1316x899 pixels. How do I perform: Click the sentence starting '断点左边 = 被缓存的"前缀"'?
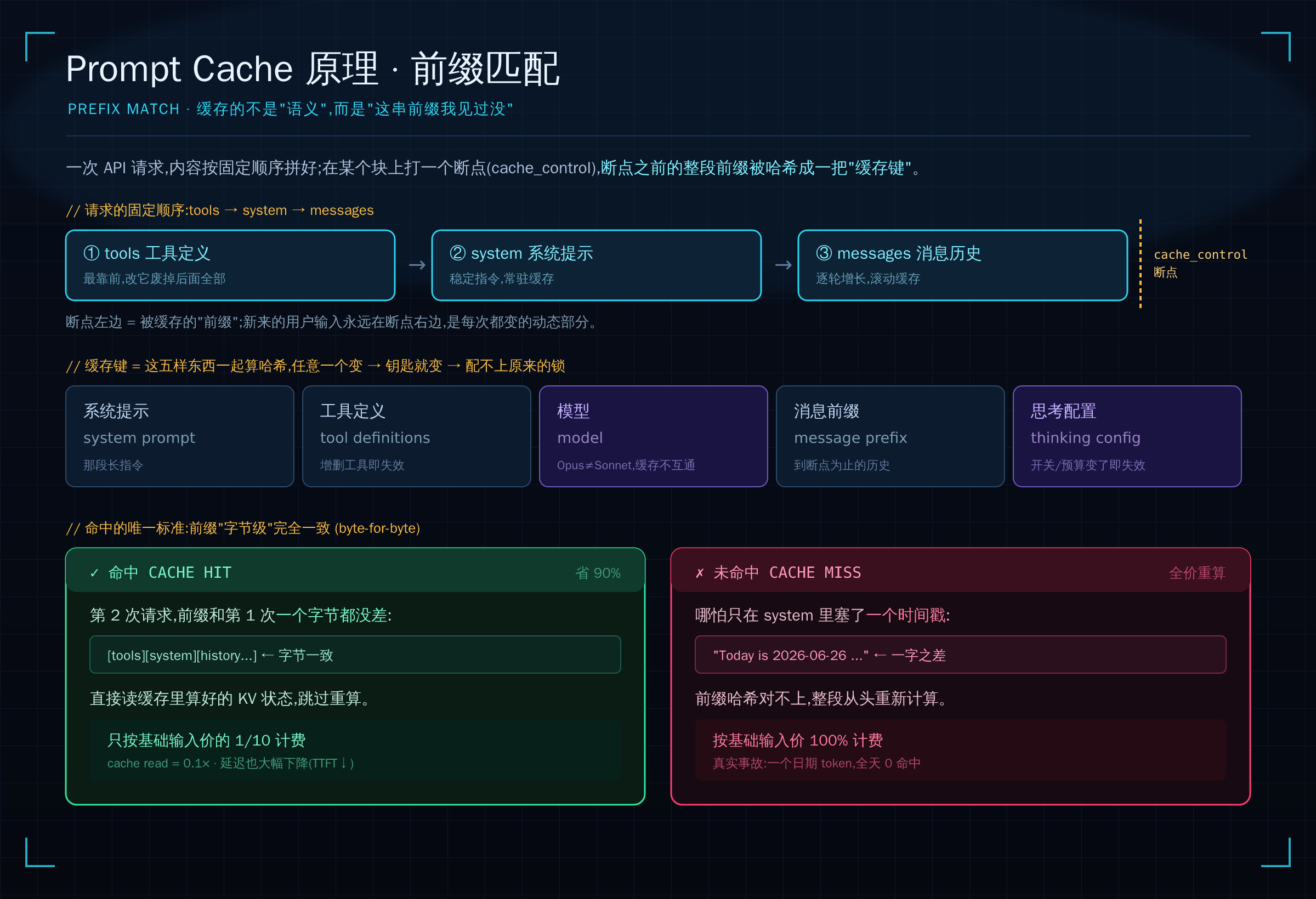pos(332,322)
